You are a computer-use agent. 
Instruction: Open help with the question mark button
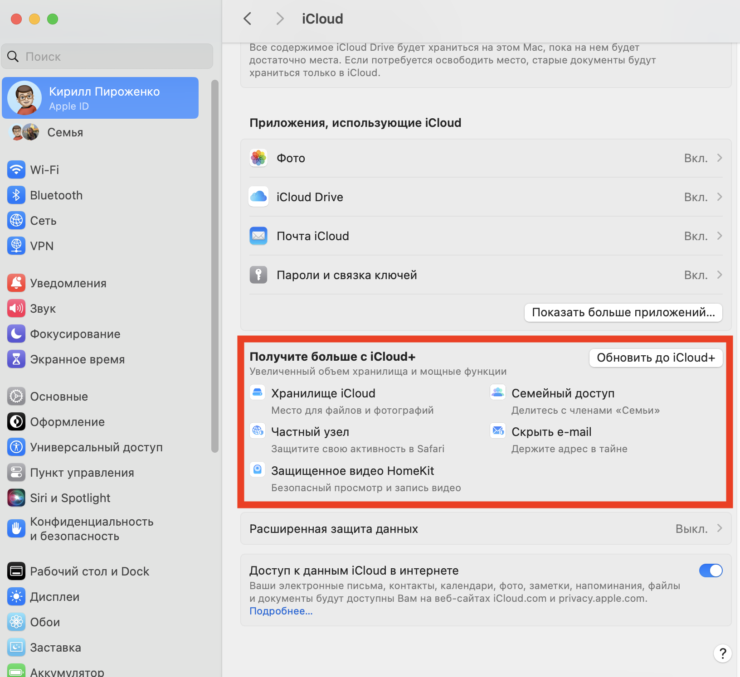[722, 653]
